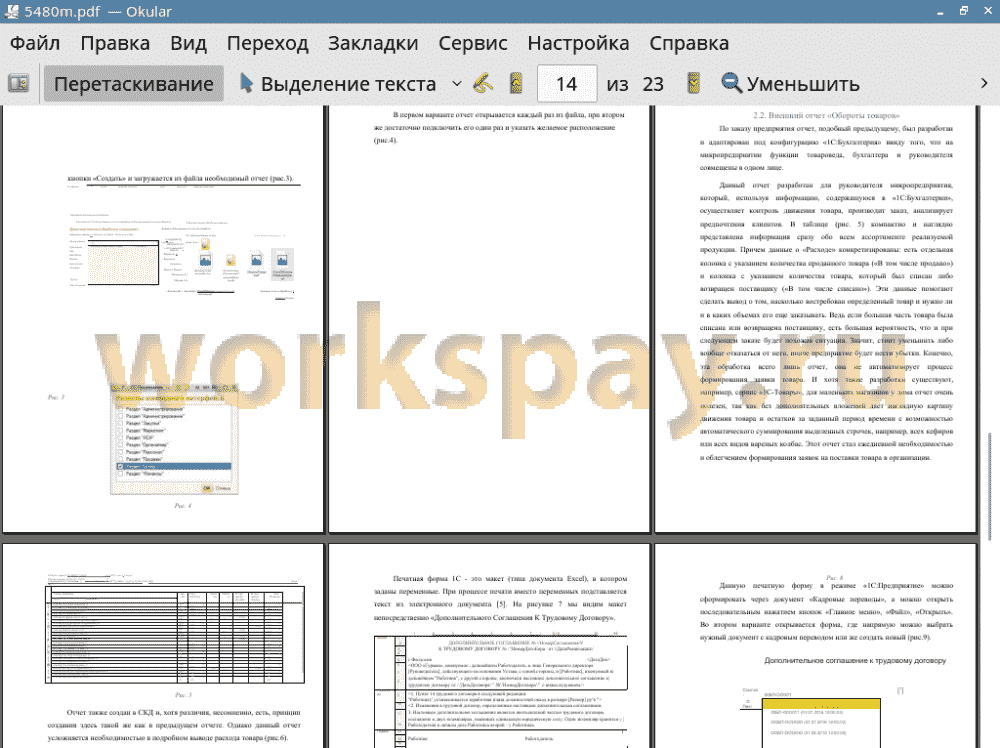Image resolution: width=1000 pixels, height=748 pixels.
Task: Click the title «Дополнительное соглашение к трудовому договору»
Action: (x=855, y=661)
